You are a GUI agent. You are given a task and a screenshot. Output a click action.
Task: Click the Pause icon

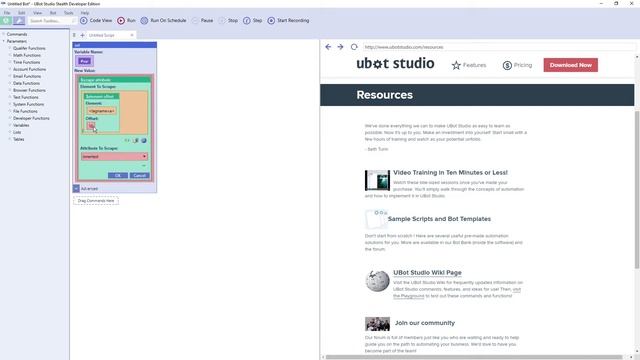pos(195,20)
